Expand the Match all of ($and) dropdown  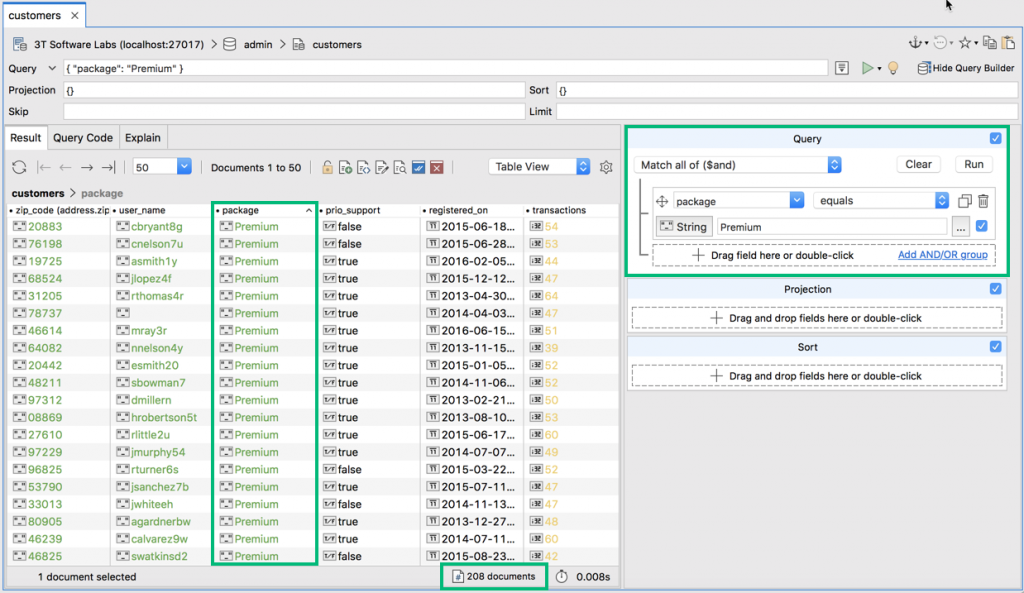tap(737, 165)
